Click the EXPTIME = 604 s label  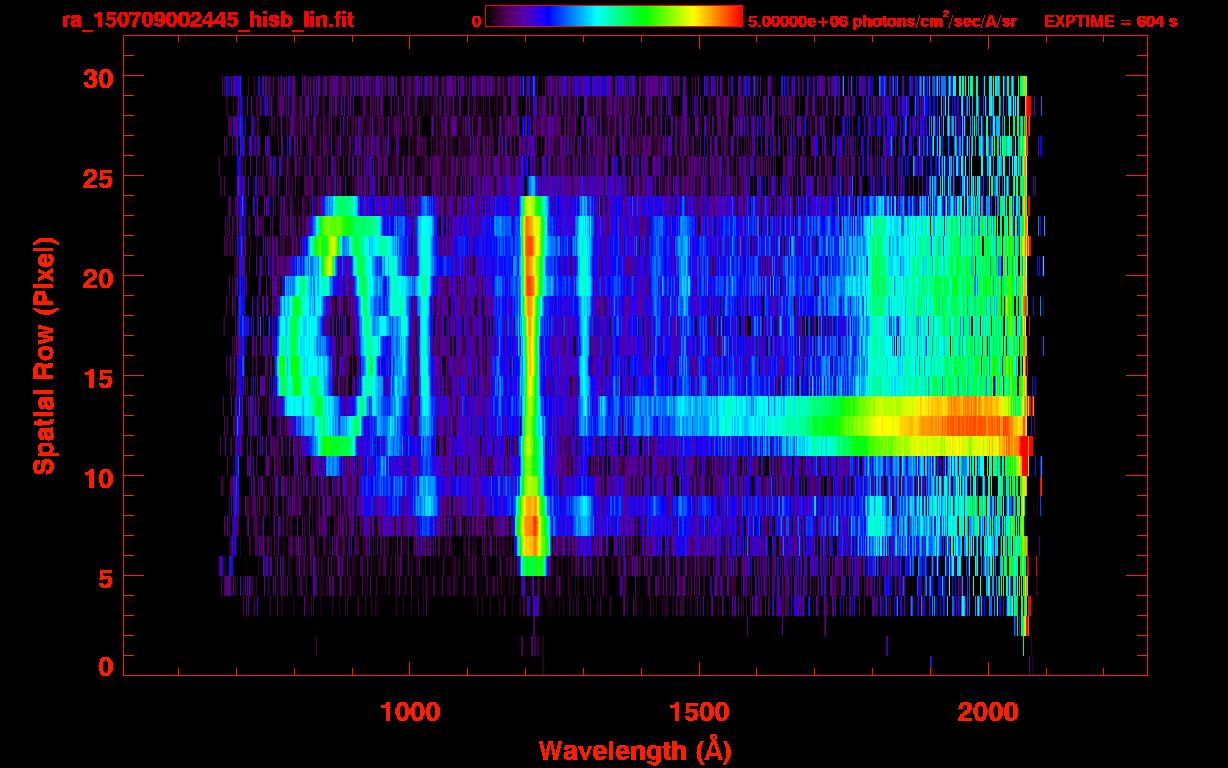coord(1110,21)
